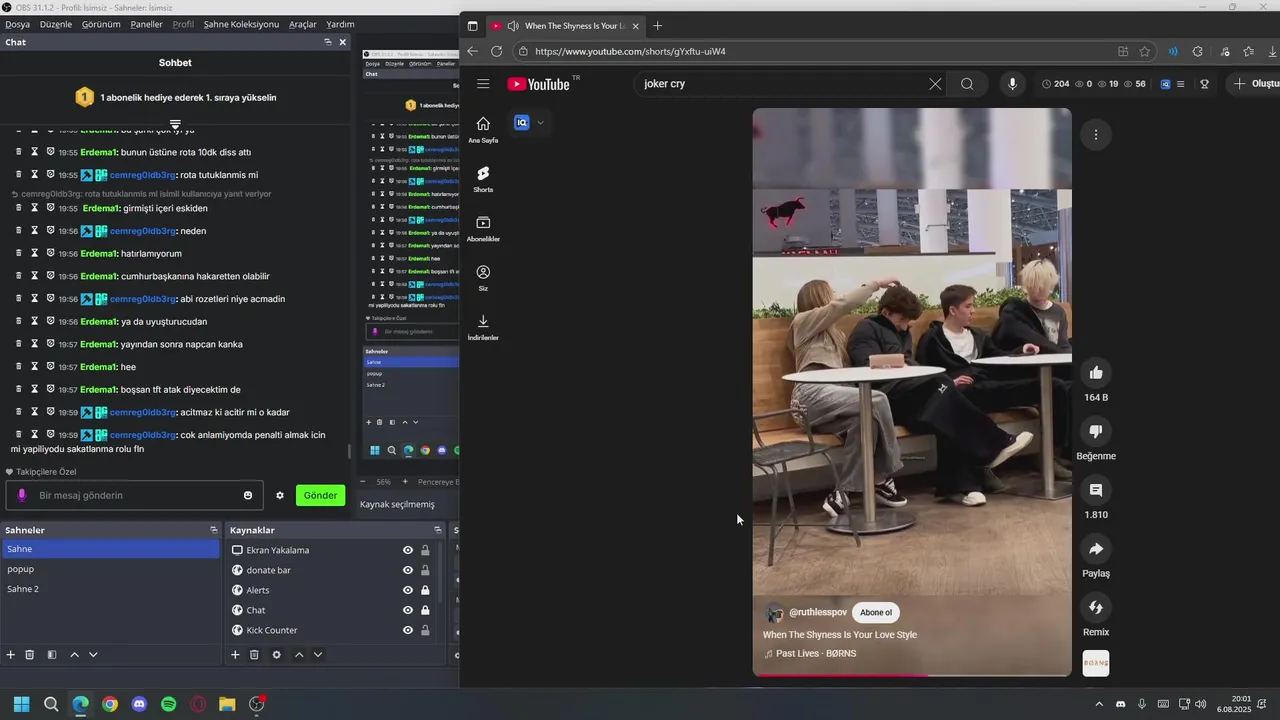
Task: Toggle visibility of donate bar source
Action: click(x=408, y=570)
